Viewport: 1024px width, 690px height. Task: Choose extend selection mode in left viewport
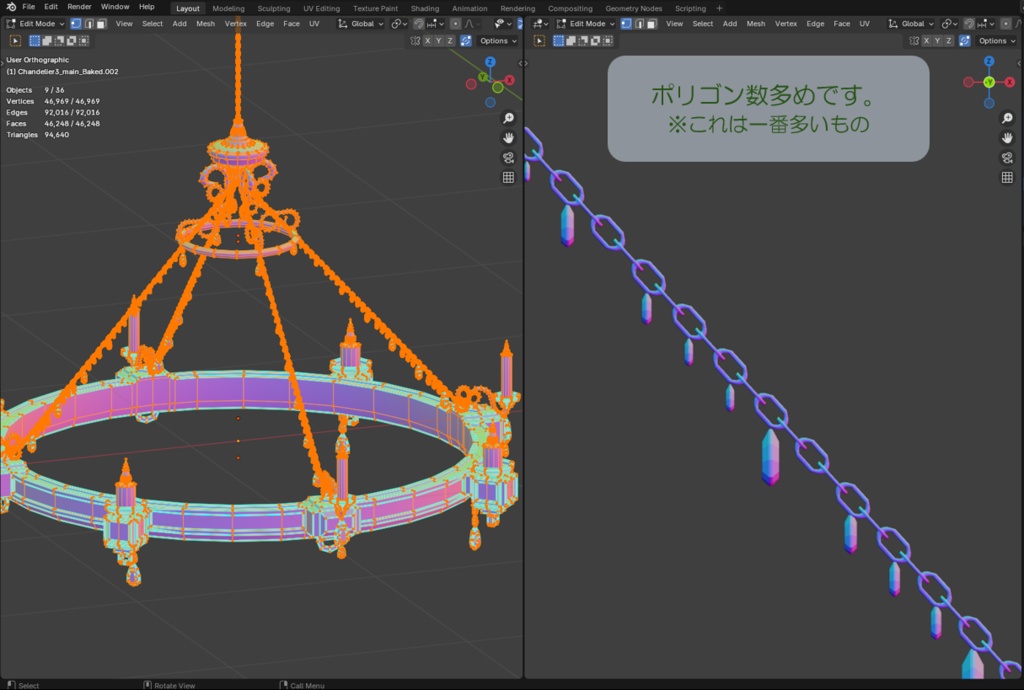(x=47, y=40)
